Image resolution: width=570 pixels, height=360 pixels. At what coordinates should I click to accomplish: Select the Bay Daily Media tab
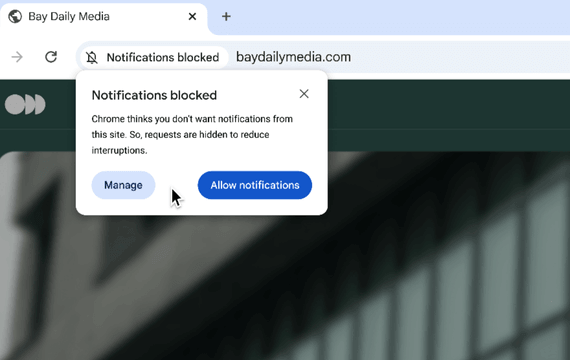pyautogui.click(x=104, y=18)
